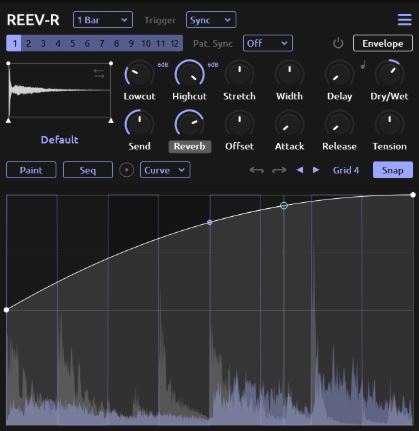Expand the Trigger Sync dropdown
Viewport: 419px width, 431px height.
click(x=211, y=20)
